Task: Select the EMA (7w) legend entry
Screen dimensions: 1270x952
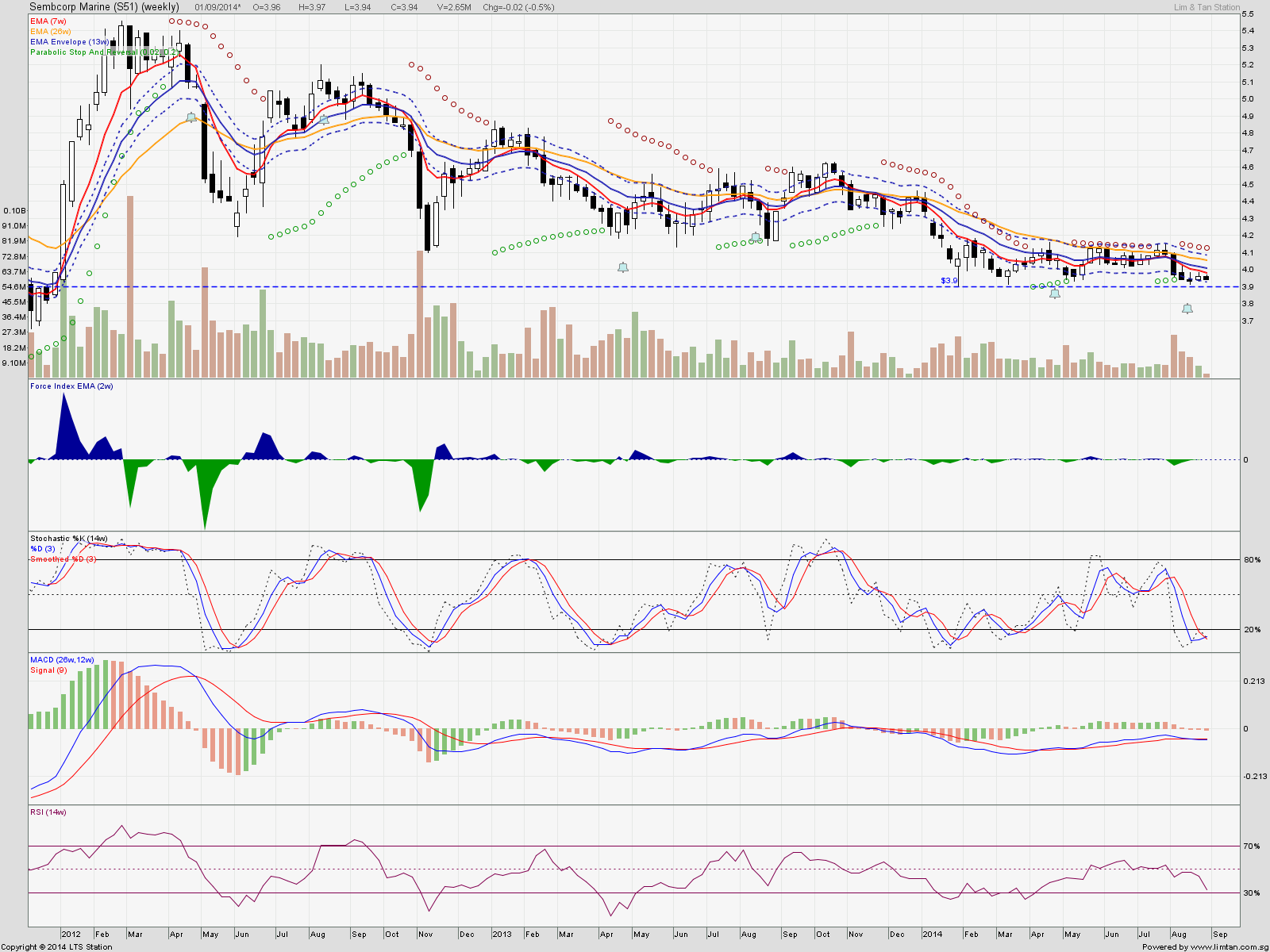Action: coord(49,21)
